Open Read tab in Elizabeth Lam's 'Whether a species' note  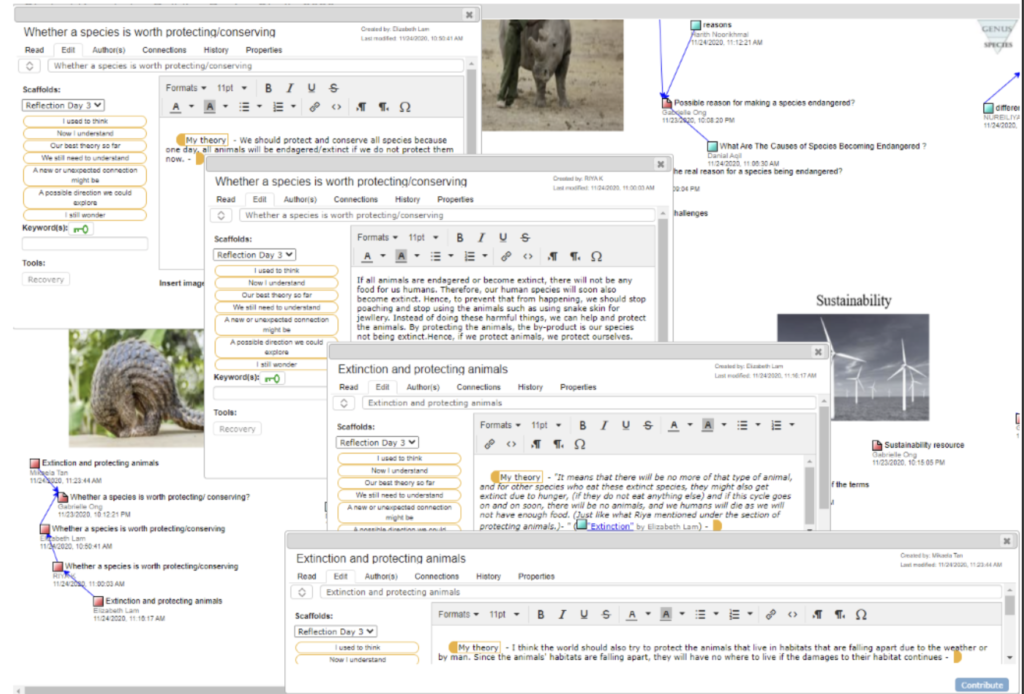pos(34,50)
